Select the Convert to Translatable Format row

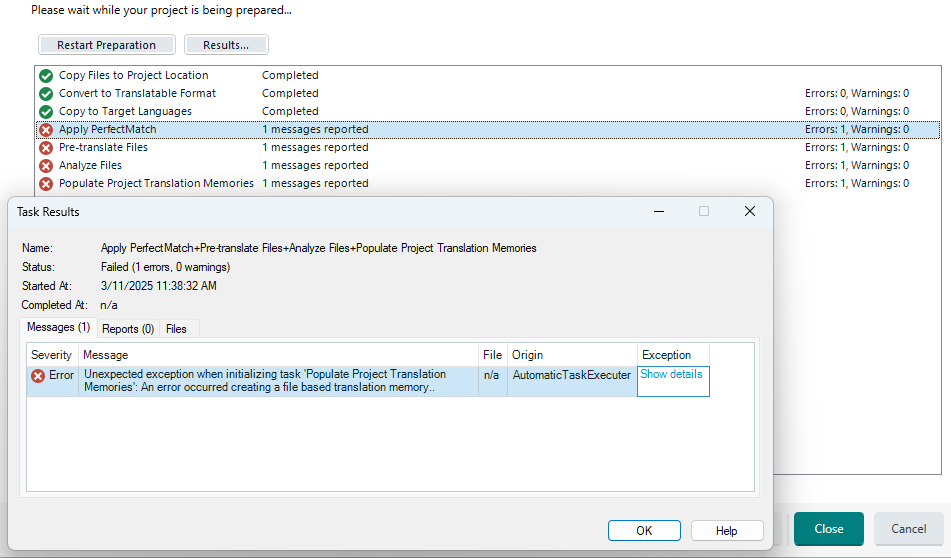488,93
